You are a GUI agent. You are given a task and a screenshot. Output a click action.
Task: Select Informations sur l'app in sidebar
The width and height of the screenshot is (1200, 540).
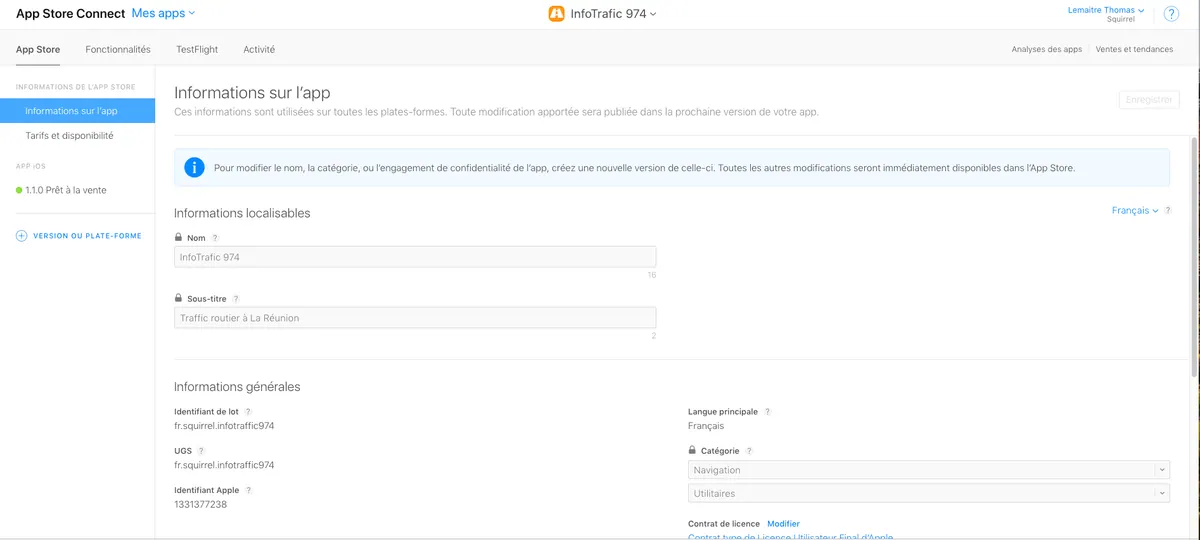(78, 111)
